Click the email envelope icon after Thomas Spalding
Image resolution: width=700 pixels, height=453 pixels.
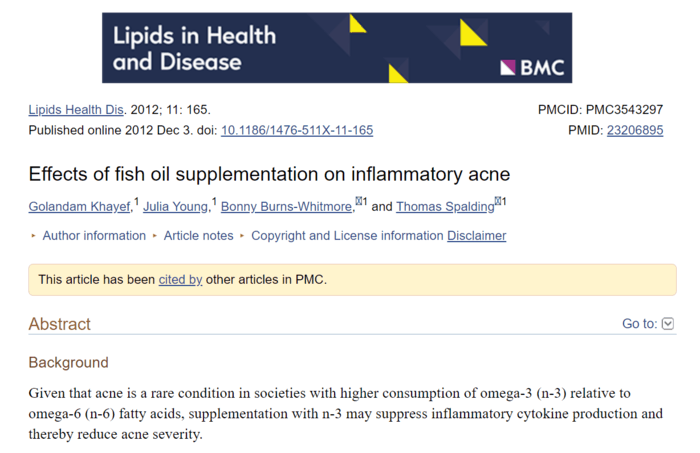point(500,202)
